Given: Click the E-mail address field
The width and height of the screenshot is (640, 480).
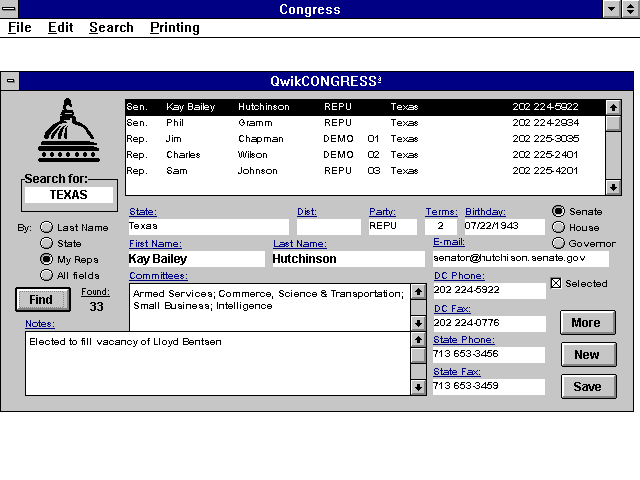Looking at the screenshot, I should (x=520, y=258).
